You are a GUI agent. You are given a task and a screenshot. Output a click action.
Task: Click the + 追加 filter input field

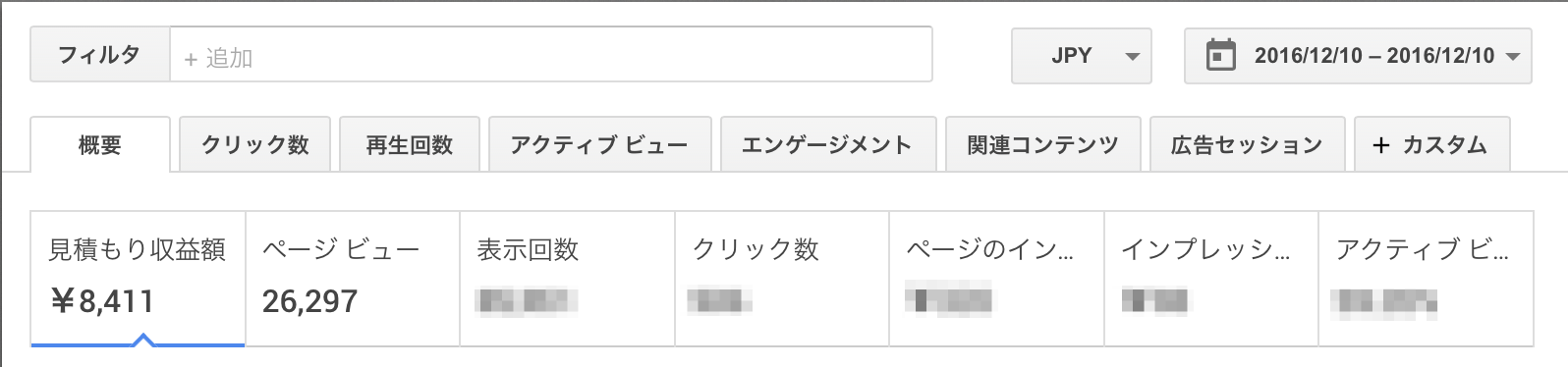pyautogui.click(x=551, y=55)
